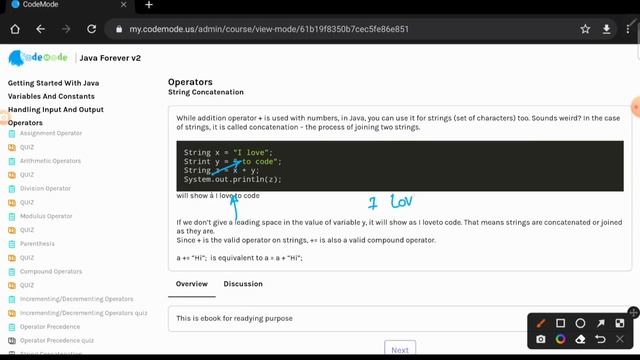Viewport: 640px width, 360px height.
Task: Go to browser home page icon
Action: [15, 29]
